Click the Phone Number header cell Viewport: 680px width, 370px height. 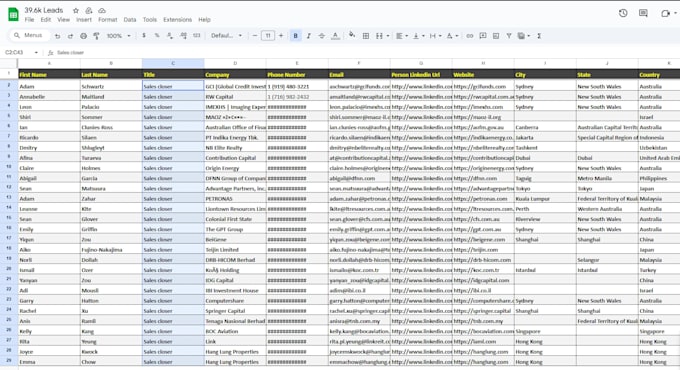(297, 75)
